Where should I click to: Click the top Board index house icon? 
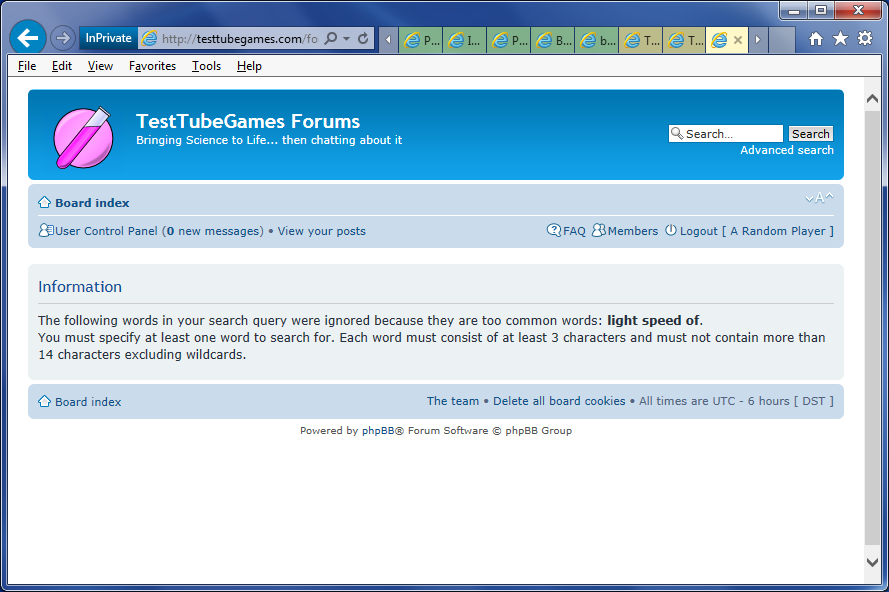click(44, 202)
